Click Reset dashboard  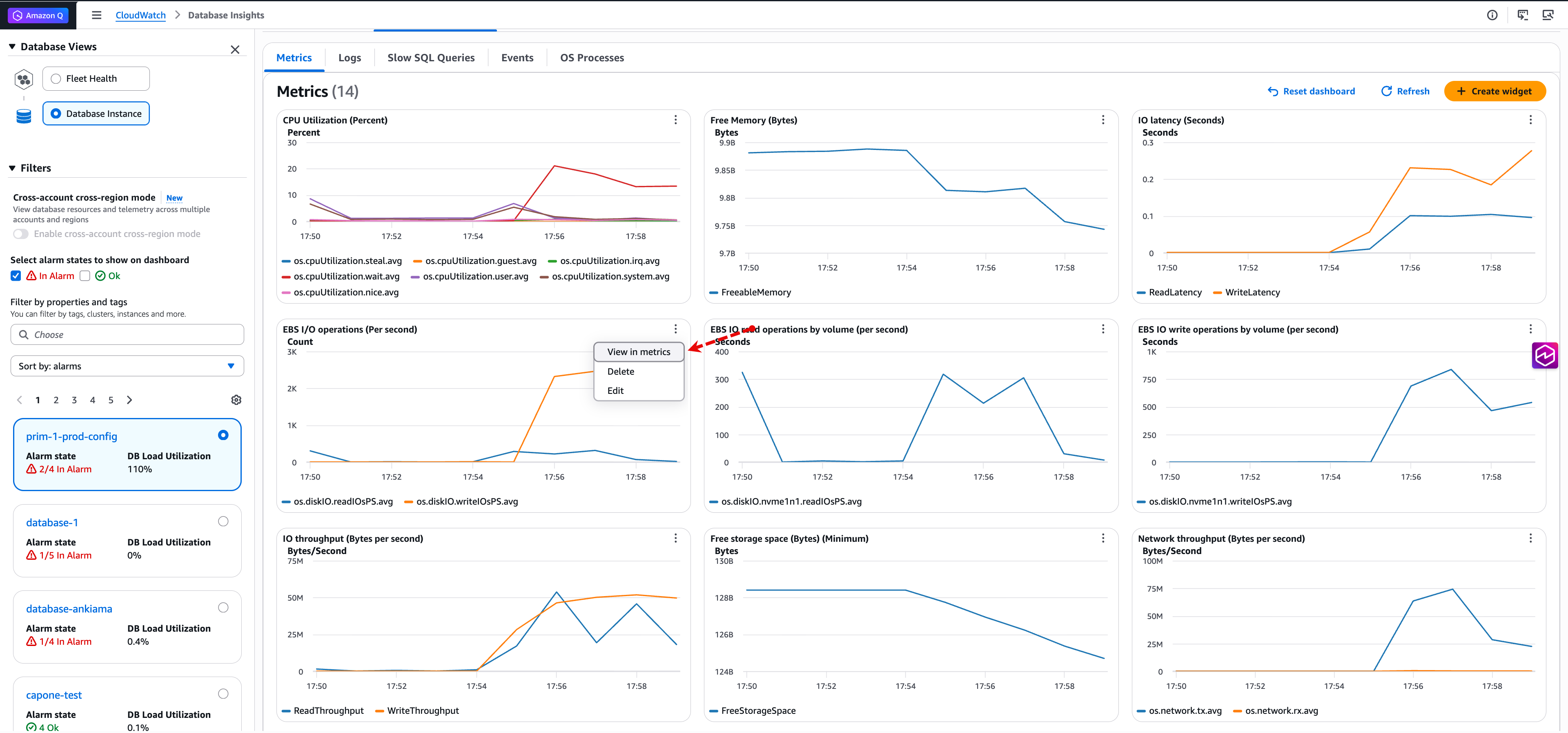(x=1311, y=92)
